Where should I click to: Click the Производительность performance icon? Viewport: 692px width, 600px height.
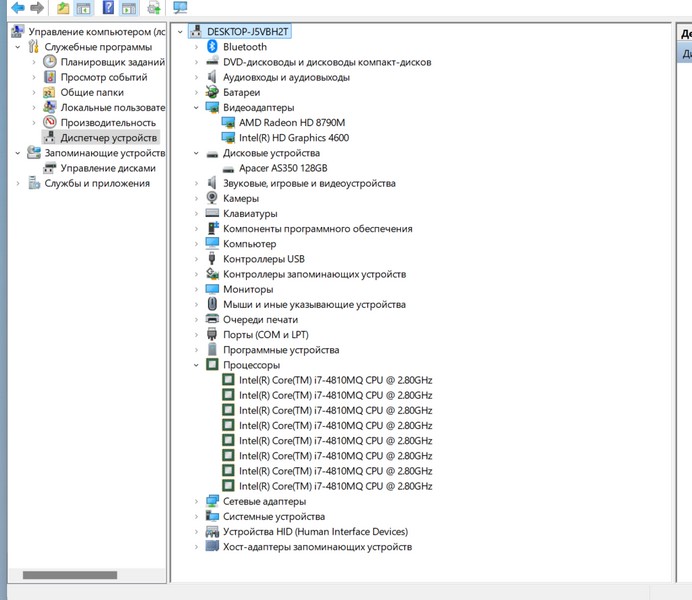[50, 122]
